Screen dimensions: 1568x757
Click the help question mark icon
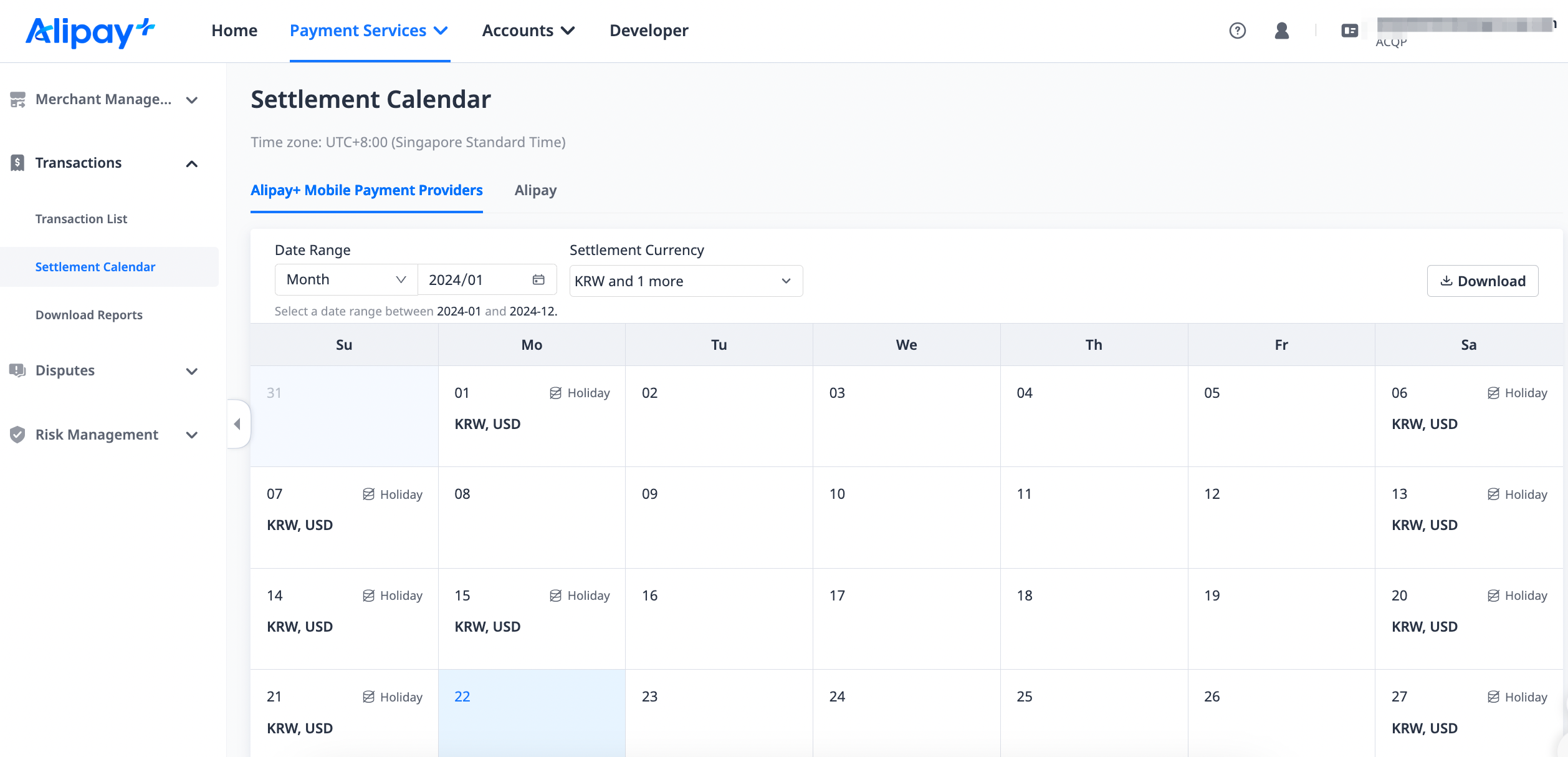point(1237,31)
